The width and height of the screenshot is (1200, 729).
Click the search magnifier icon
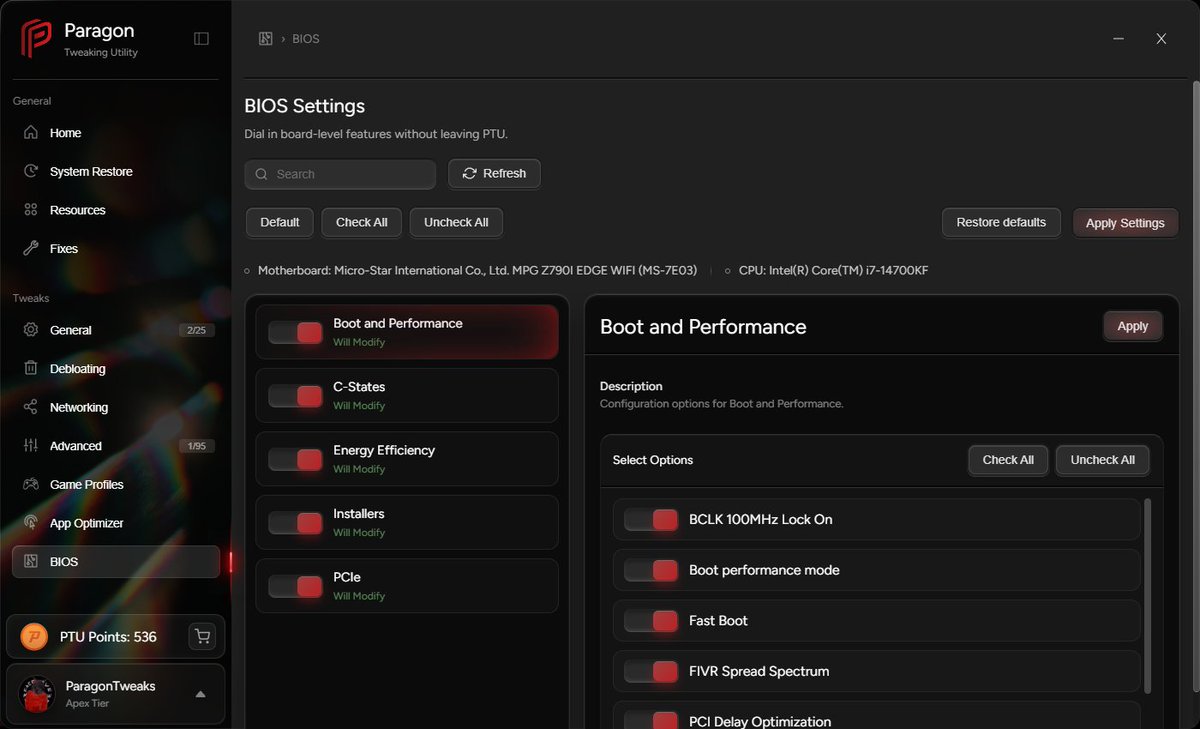pyautogui.click(x=262, y=174)
